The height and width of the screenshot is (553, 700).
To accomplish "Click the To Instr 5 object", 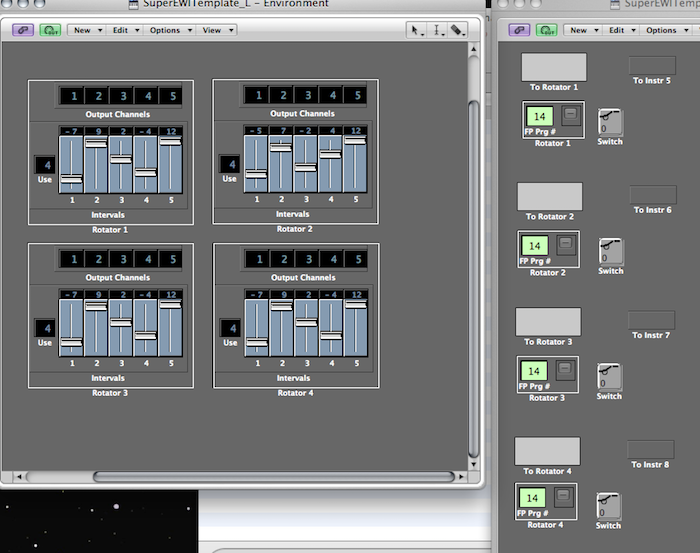I will click(x=652, y=65).
